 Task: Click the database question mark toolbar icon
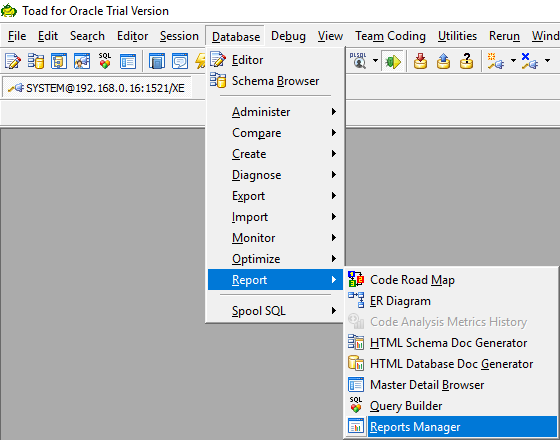point(466,61)
